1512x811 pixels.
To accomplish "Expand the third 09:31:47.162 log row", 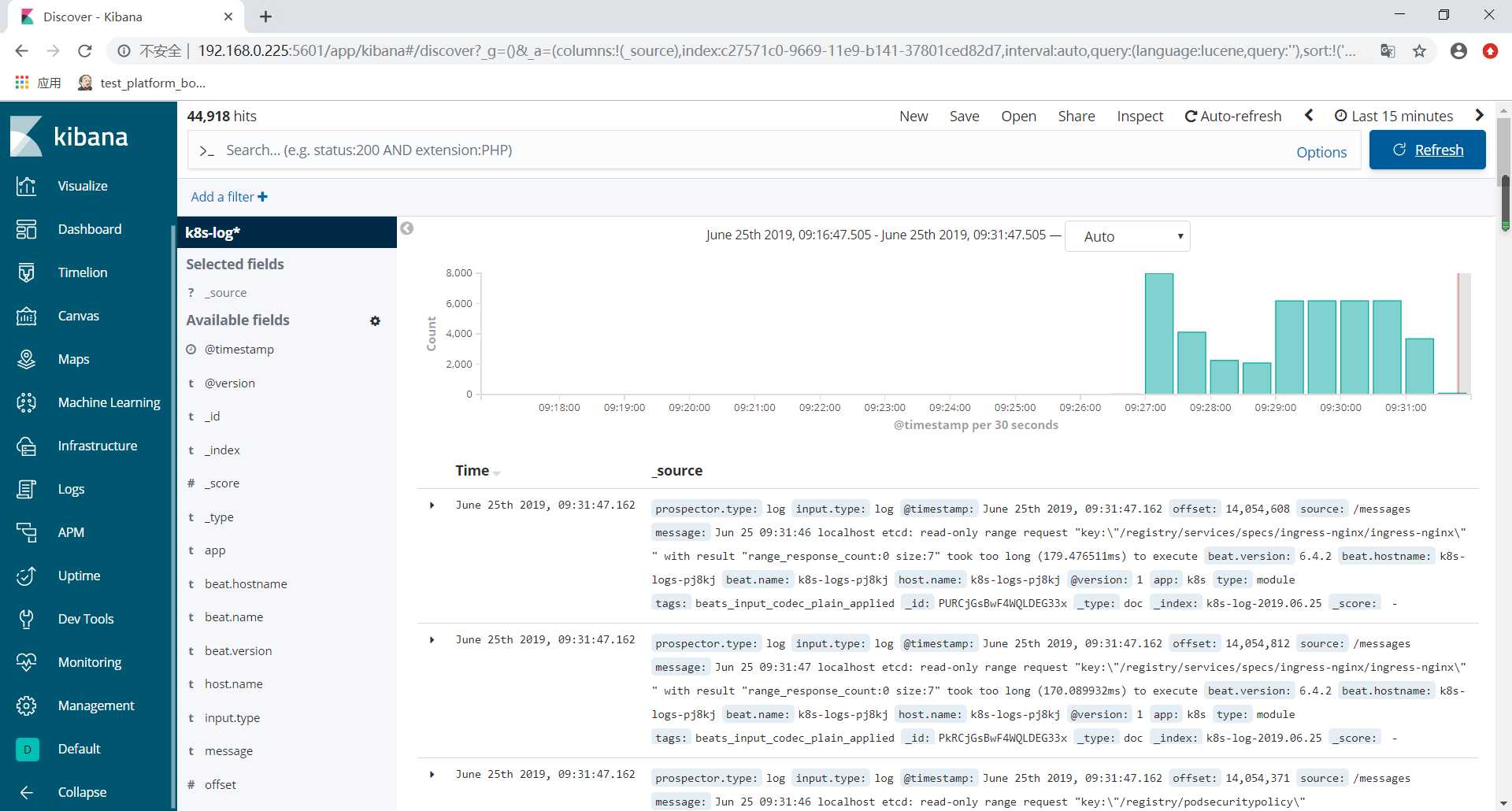I will (432, 775).
